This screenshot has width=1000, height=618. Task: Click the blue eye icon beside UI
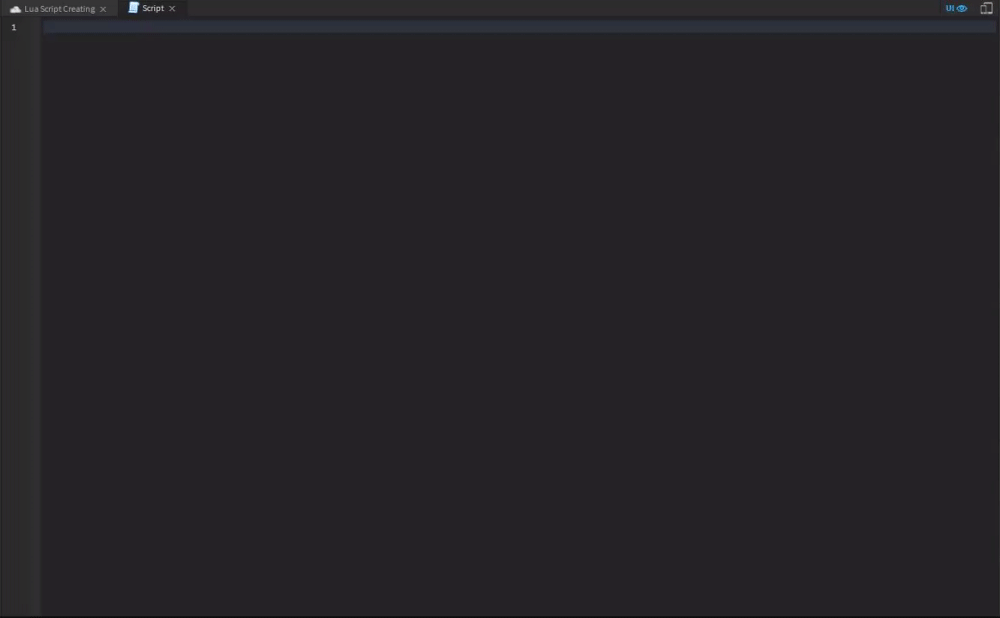tap(962, 8)
